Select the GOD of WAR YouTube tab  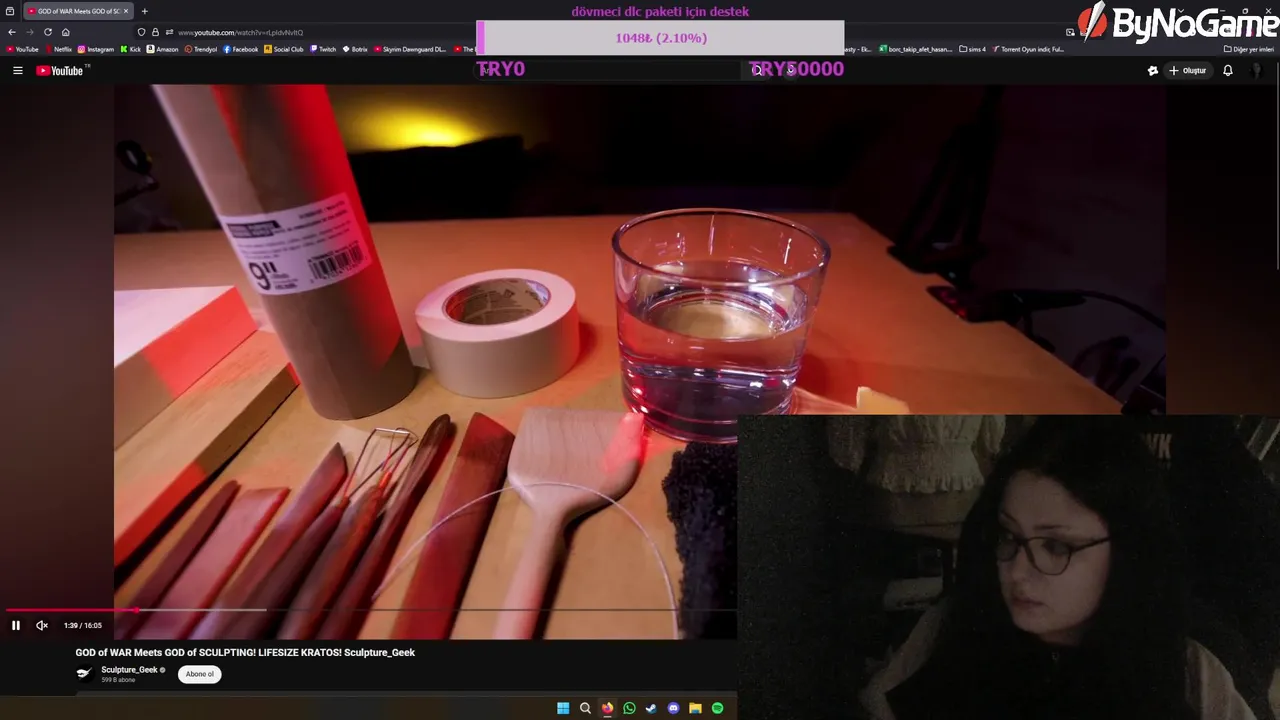click(x=78, y=11)
